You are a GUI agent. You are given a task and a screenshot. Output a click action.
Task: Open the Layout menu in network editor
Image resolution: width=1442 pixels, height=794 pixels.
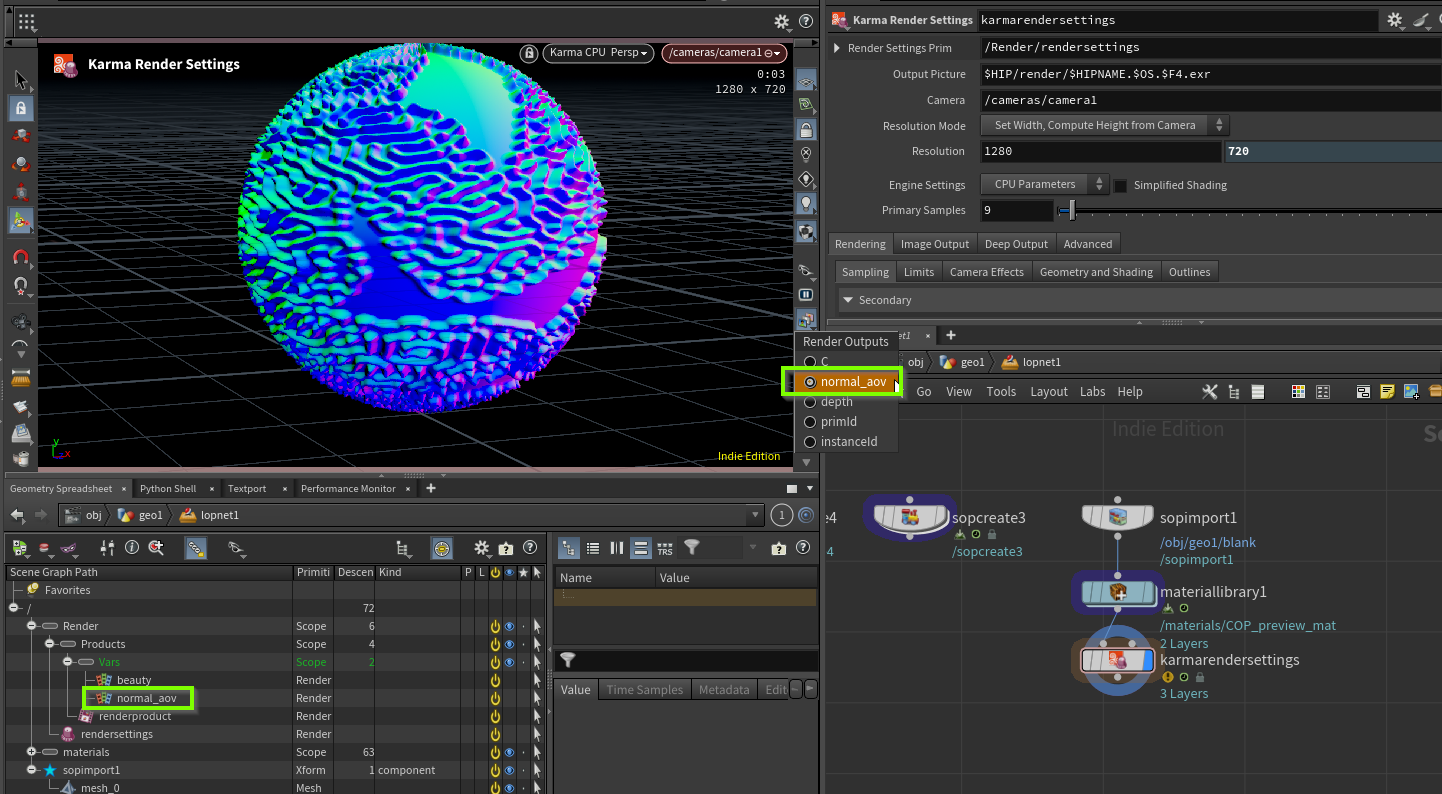point(1048,392)
